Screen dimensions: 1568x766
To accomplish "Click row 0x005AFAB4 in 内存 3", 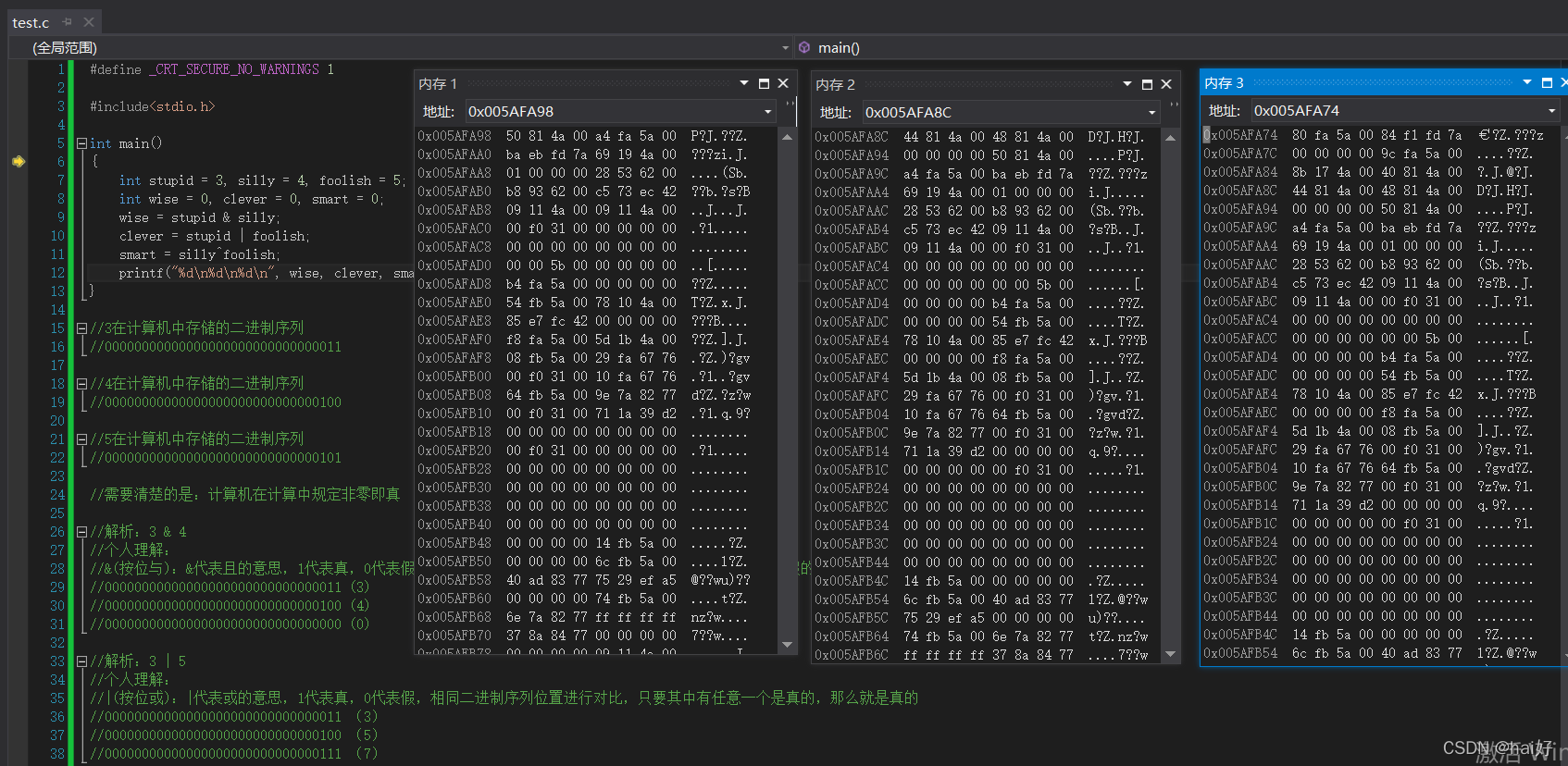I will click(1369, 283).
